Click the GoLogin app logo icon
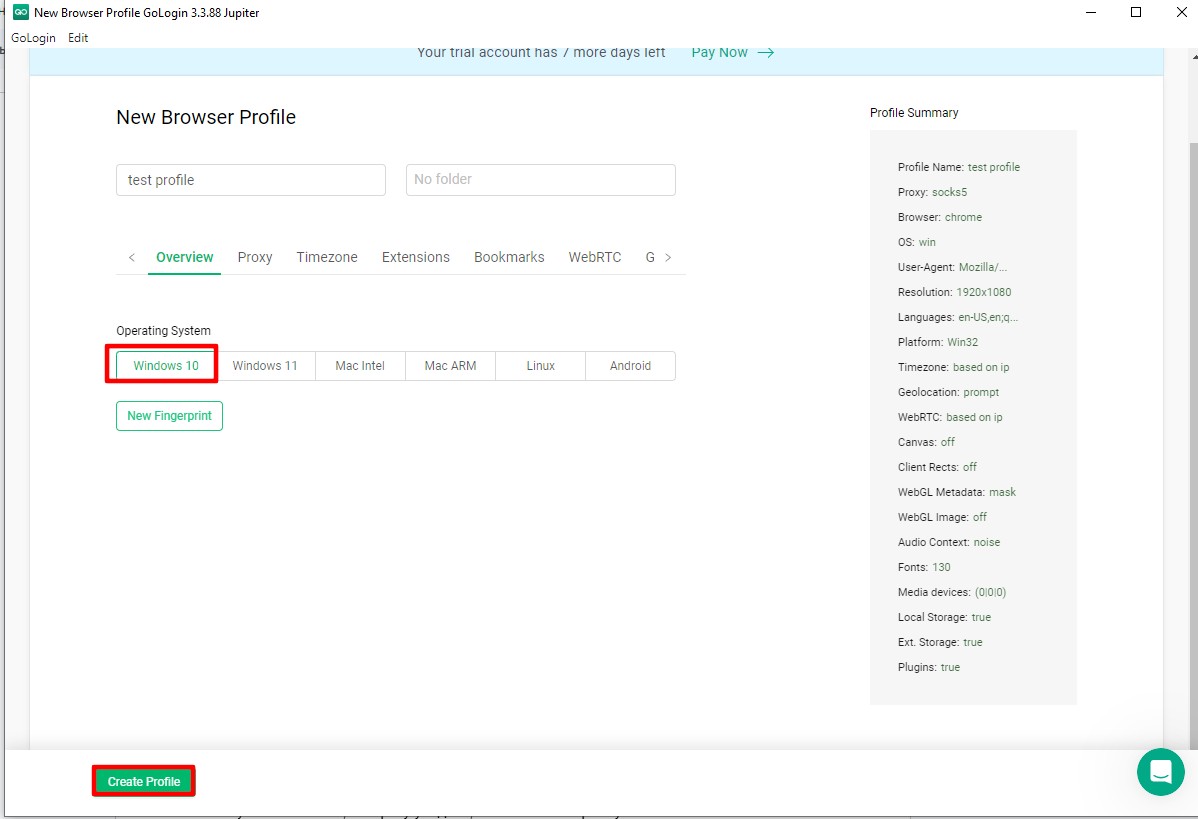This screenshot has width=1198, height=819. coord(20,13)
